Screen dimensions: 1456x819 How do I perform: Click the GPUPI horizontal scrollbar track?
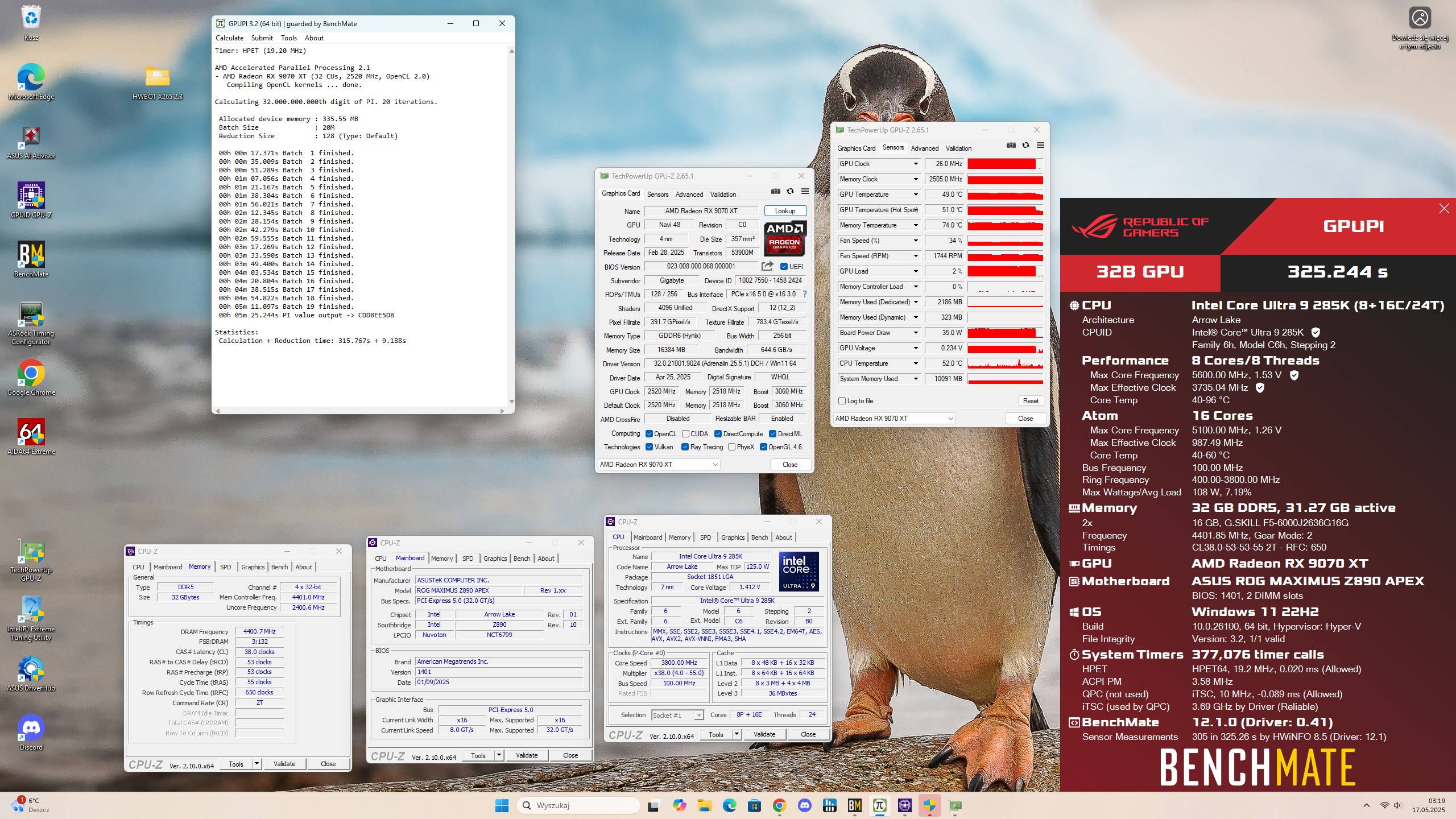click(x=359, y=410)
